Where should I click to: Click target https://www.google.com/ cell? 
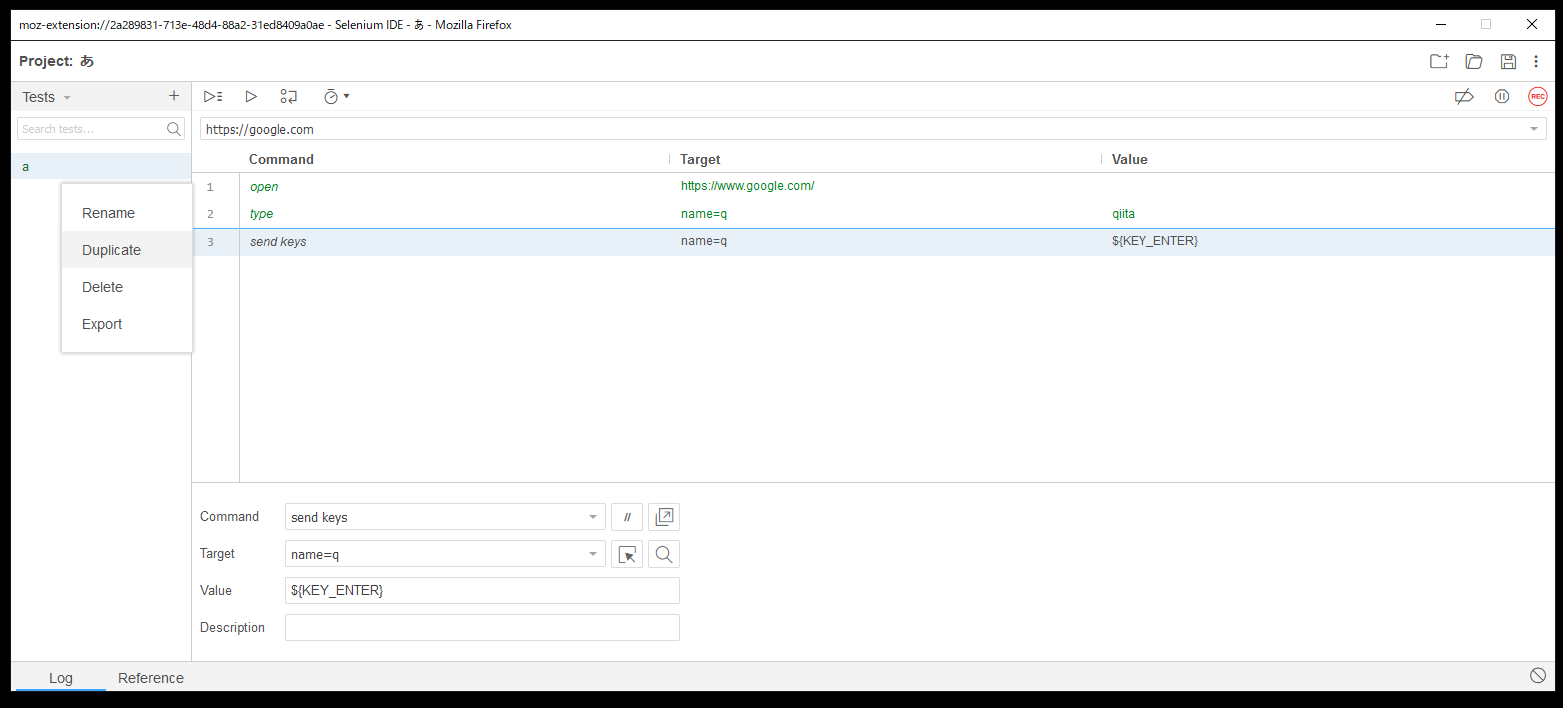coord(747,186)
